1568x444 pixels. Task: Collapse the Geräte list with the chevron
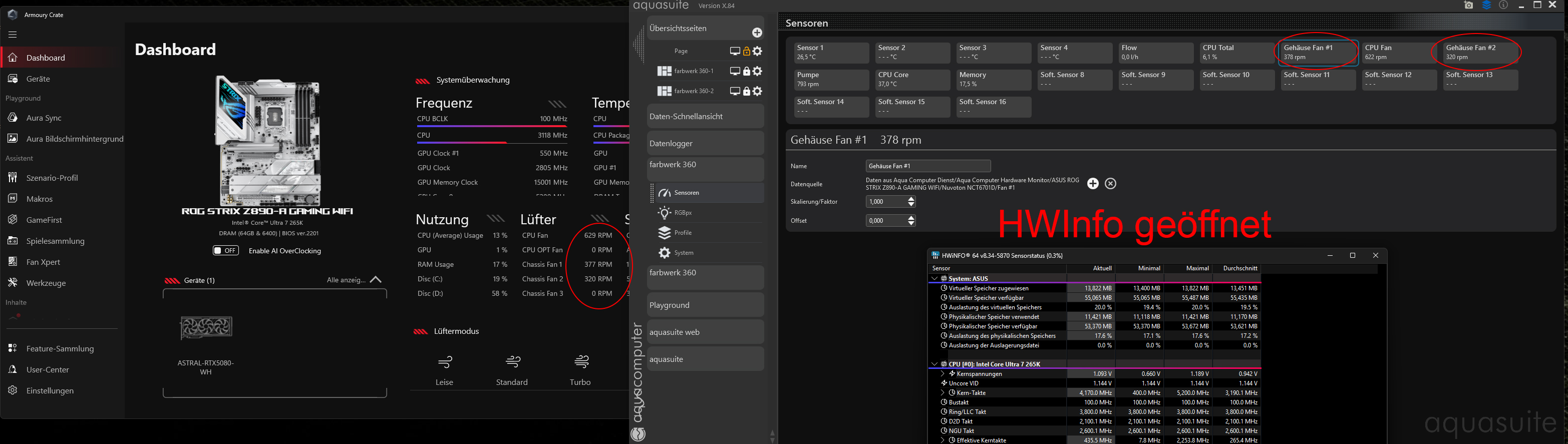click(x=376, y=280)
